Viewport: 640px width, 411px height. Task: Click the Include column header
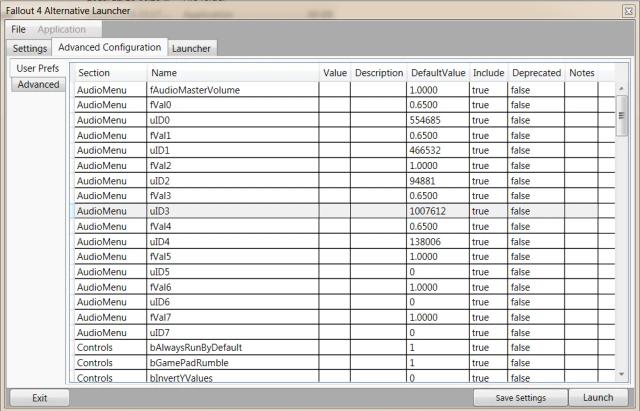[x=489, y=73]
